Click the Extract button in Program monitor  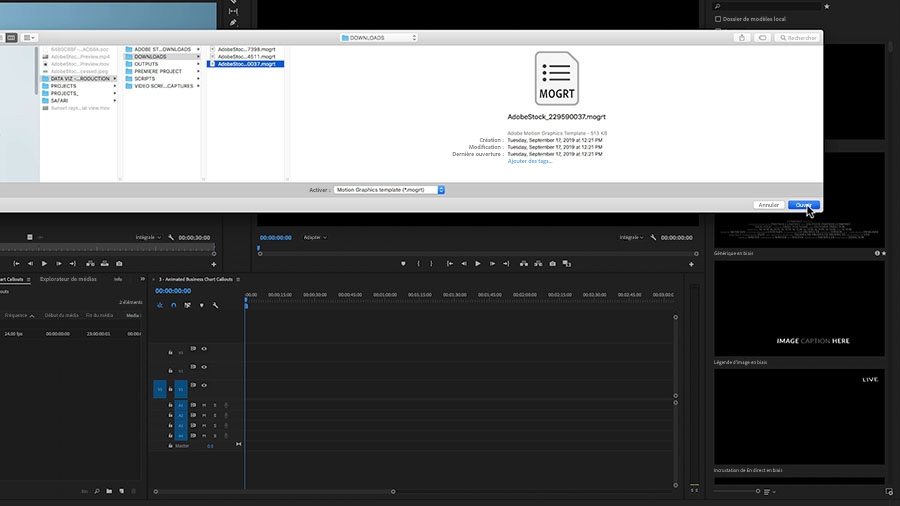coord(538,264)
